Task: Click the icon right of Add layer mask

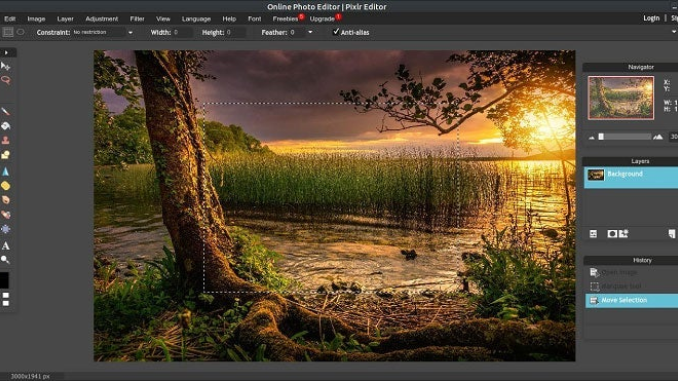Action: coord(624,234)
